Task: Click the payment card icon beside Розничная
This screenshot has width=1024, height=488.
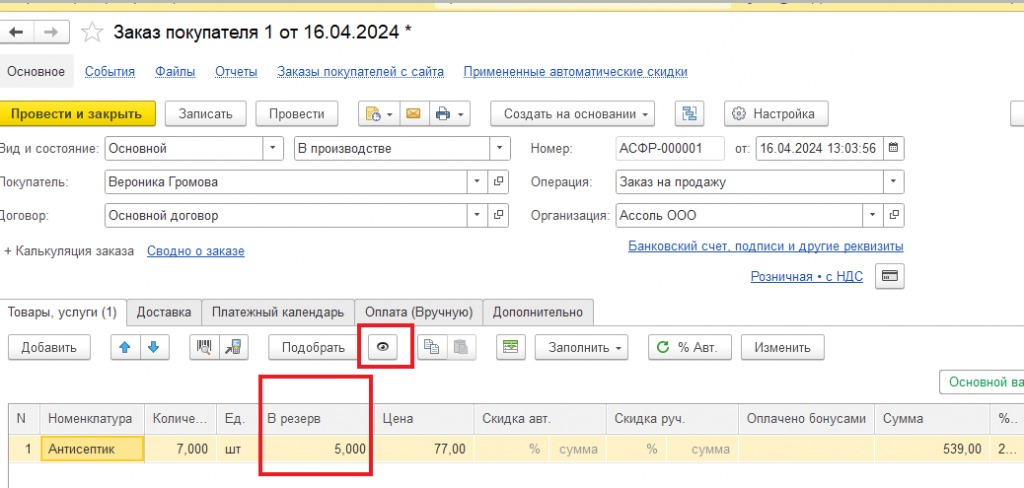Action: tap(889, 276)
